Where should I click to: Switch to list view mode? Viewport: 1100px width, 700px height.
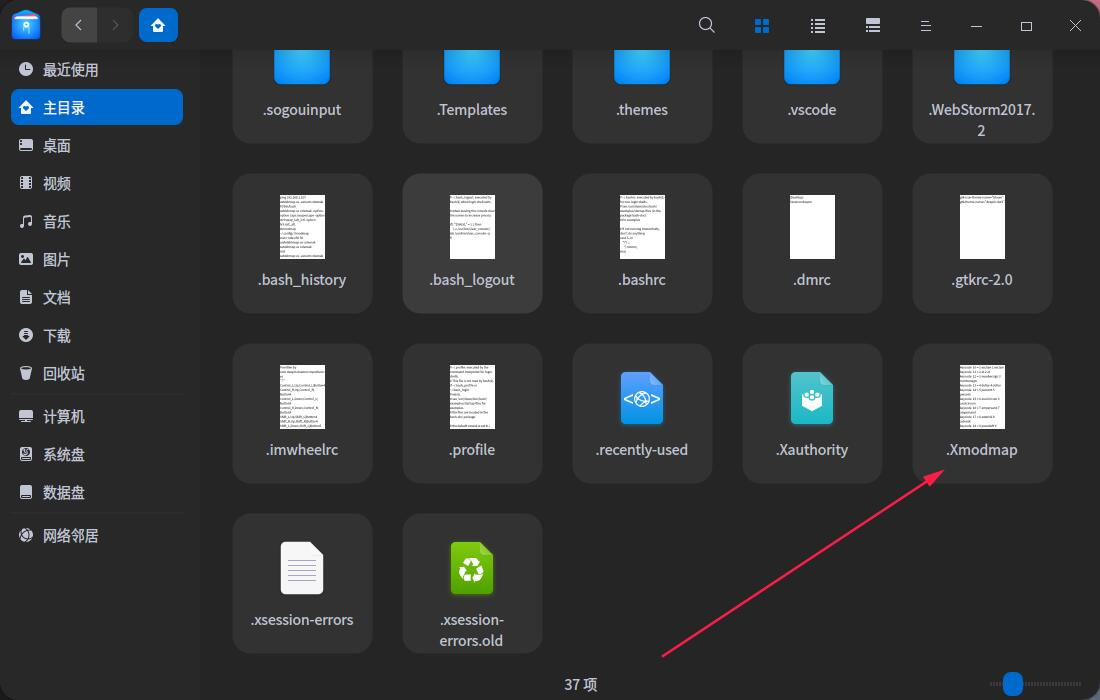817,25
